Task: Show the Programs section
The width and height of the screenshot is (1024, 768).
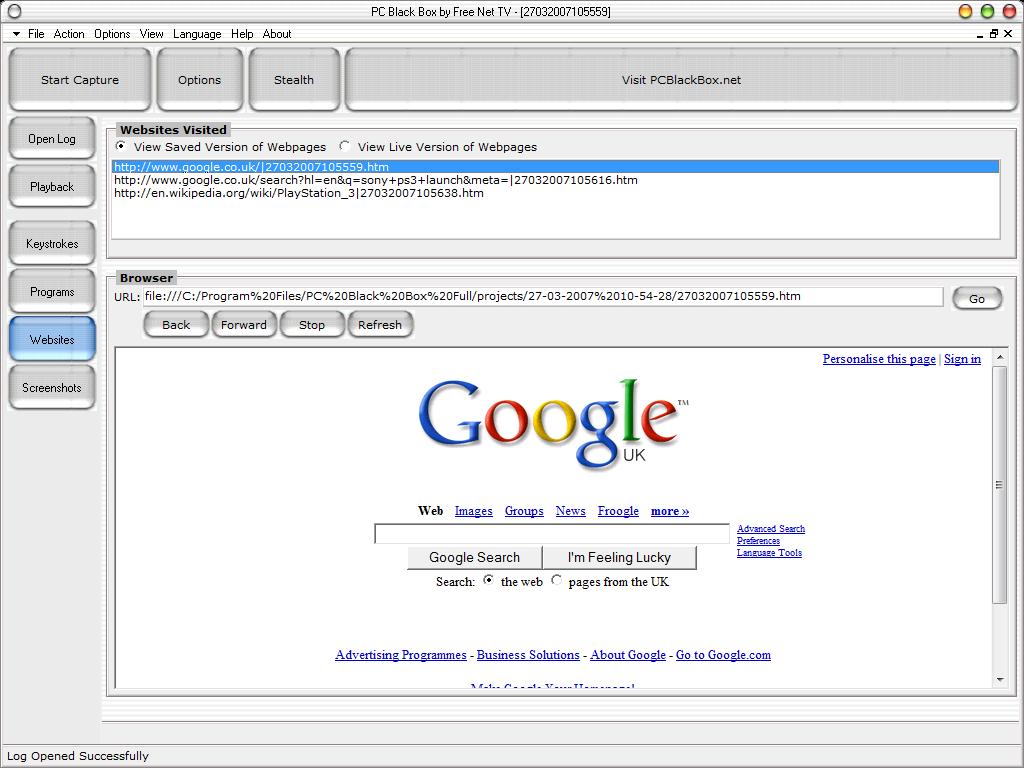Action: (x=52, y=292)
